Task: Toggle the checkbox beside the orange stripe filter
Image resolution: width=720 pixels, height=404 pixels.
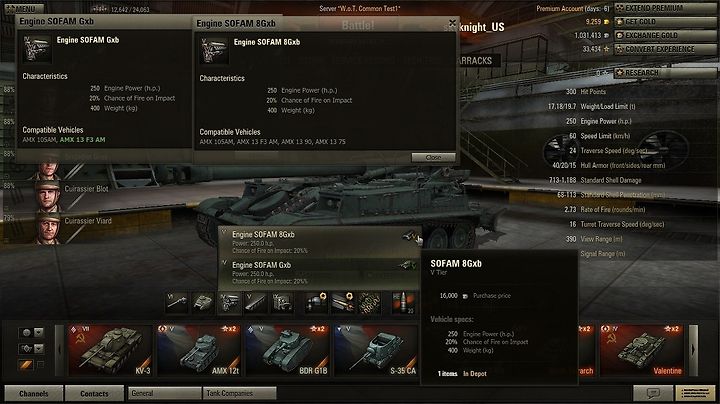Action: coord(40,365)
